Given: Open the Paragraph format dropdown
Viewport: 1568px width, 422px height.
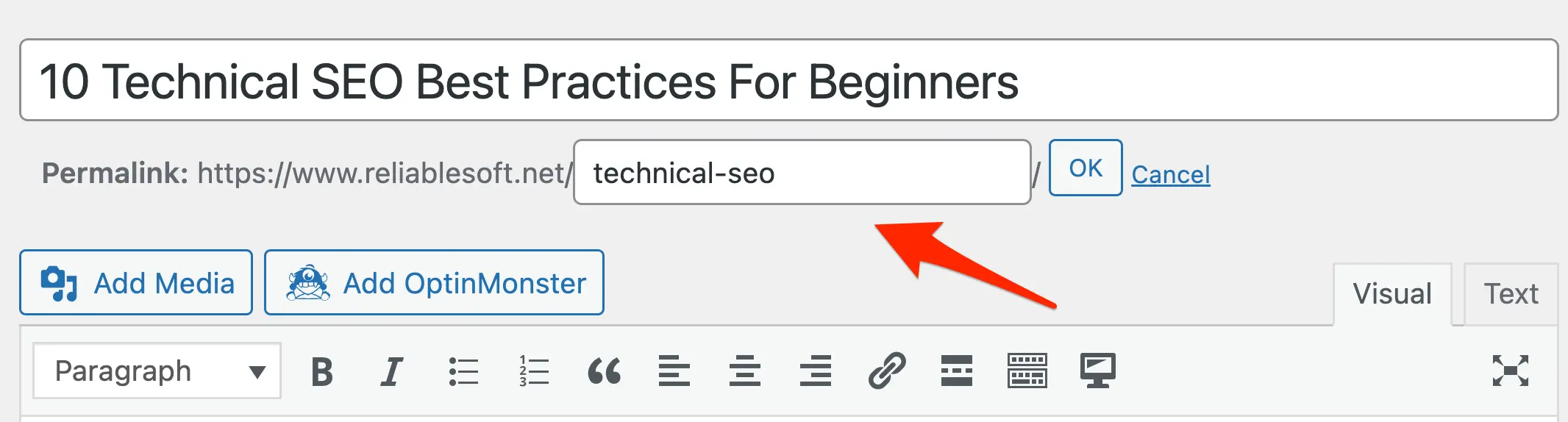Looking at the screenshot, I should click(x=157, y=371).
